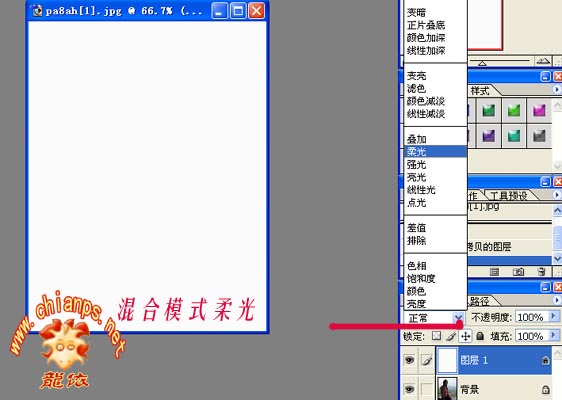
Task: Enable lock transparent pixels checkbox
Action: pyautogui.click(x=436, y=336)
